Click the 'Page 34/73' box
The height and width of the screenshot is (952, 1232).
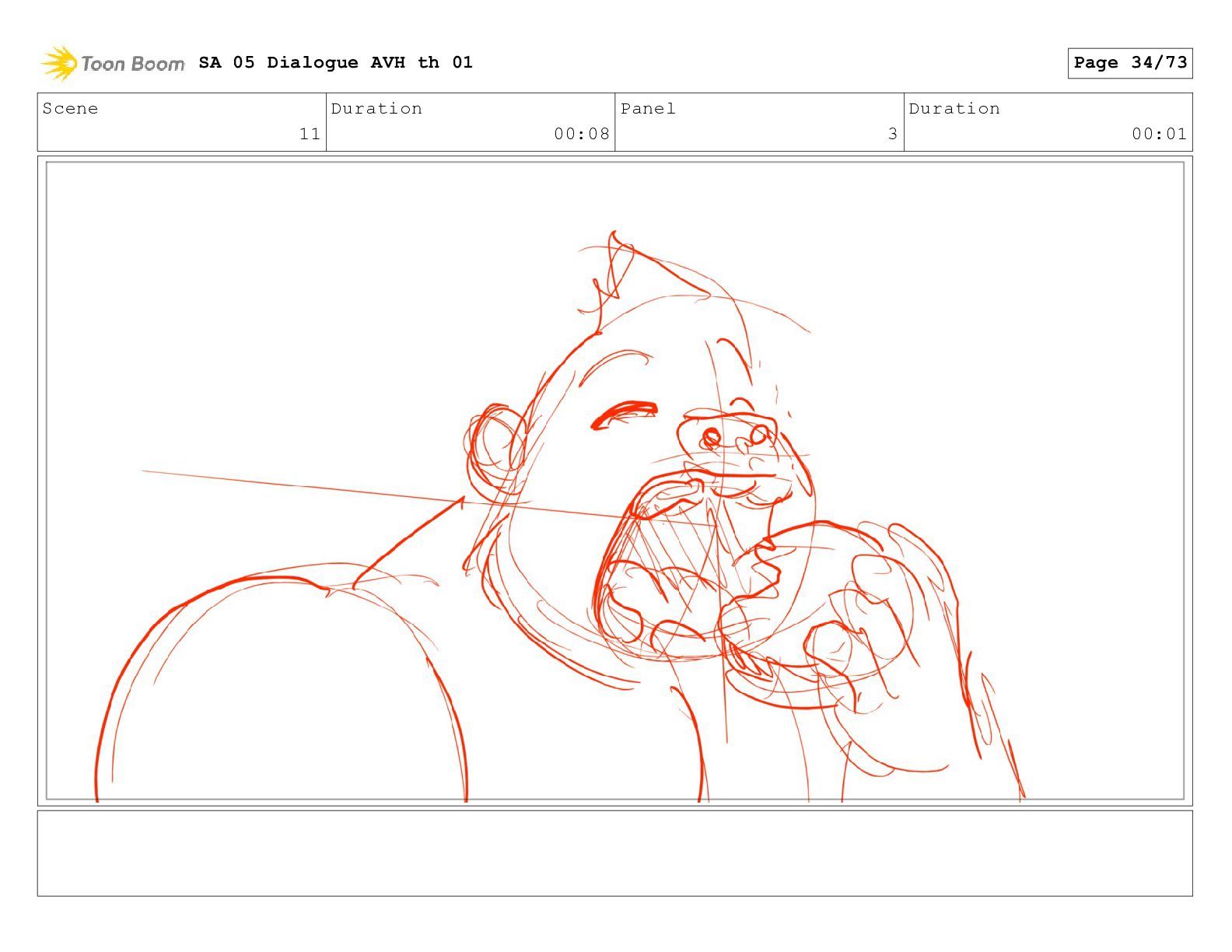pos(1130,63)
